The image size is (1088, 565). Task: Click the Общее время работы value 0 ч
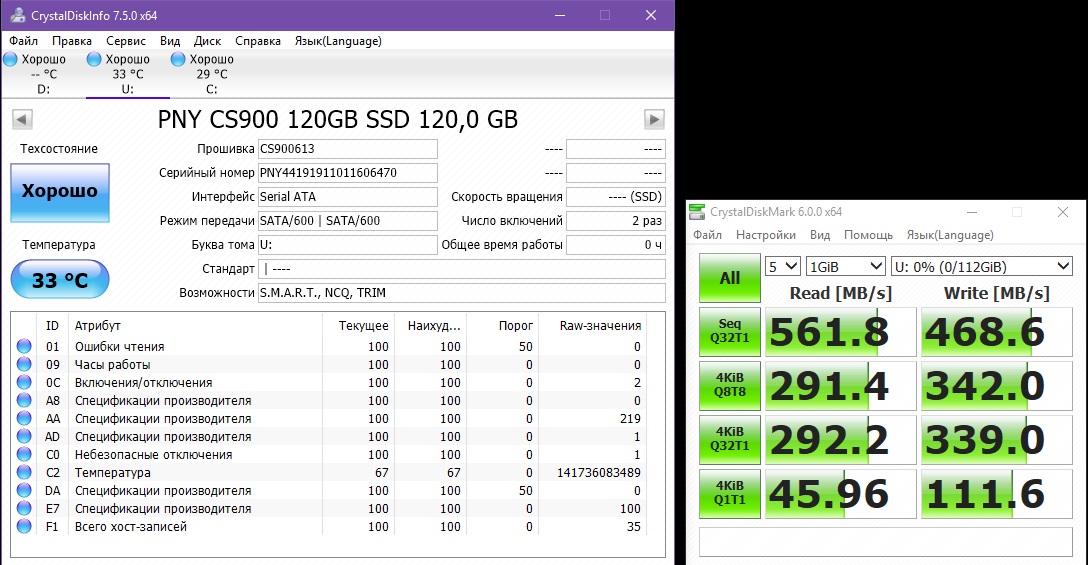click(x=615, y=245)
